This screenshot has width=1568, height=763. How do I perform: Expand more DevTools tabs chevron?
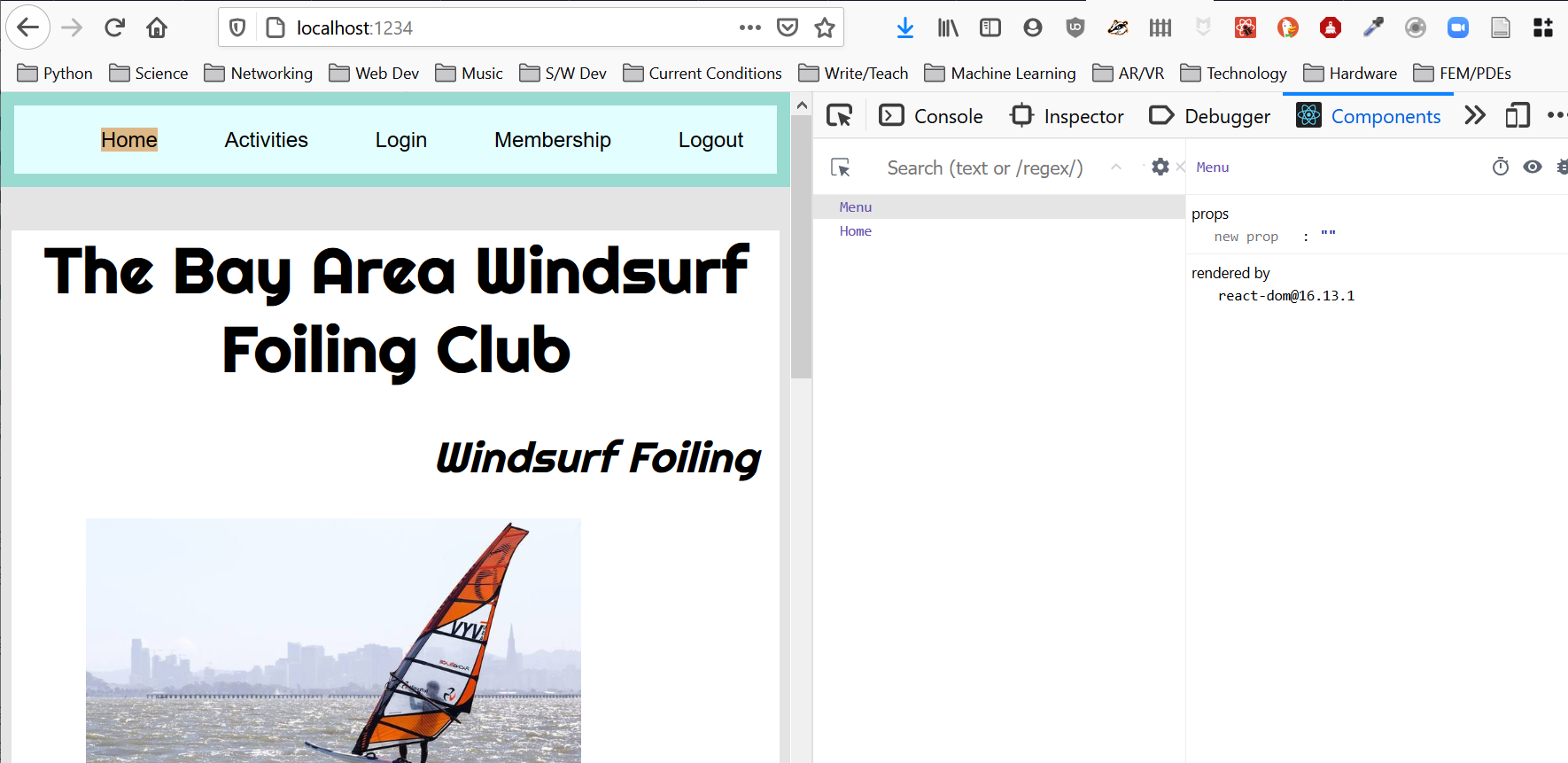click(x=1475, y=116)
